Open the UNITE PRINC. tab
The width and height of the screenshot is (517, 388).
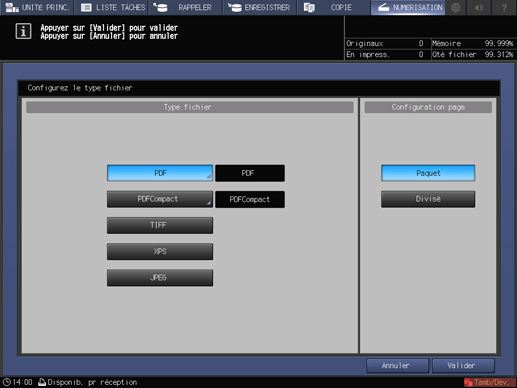(37, 7)
